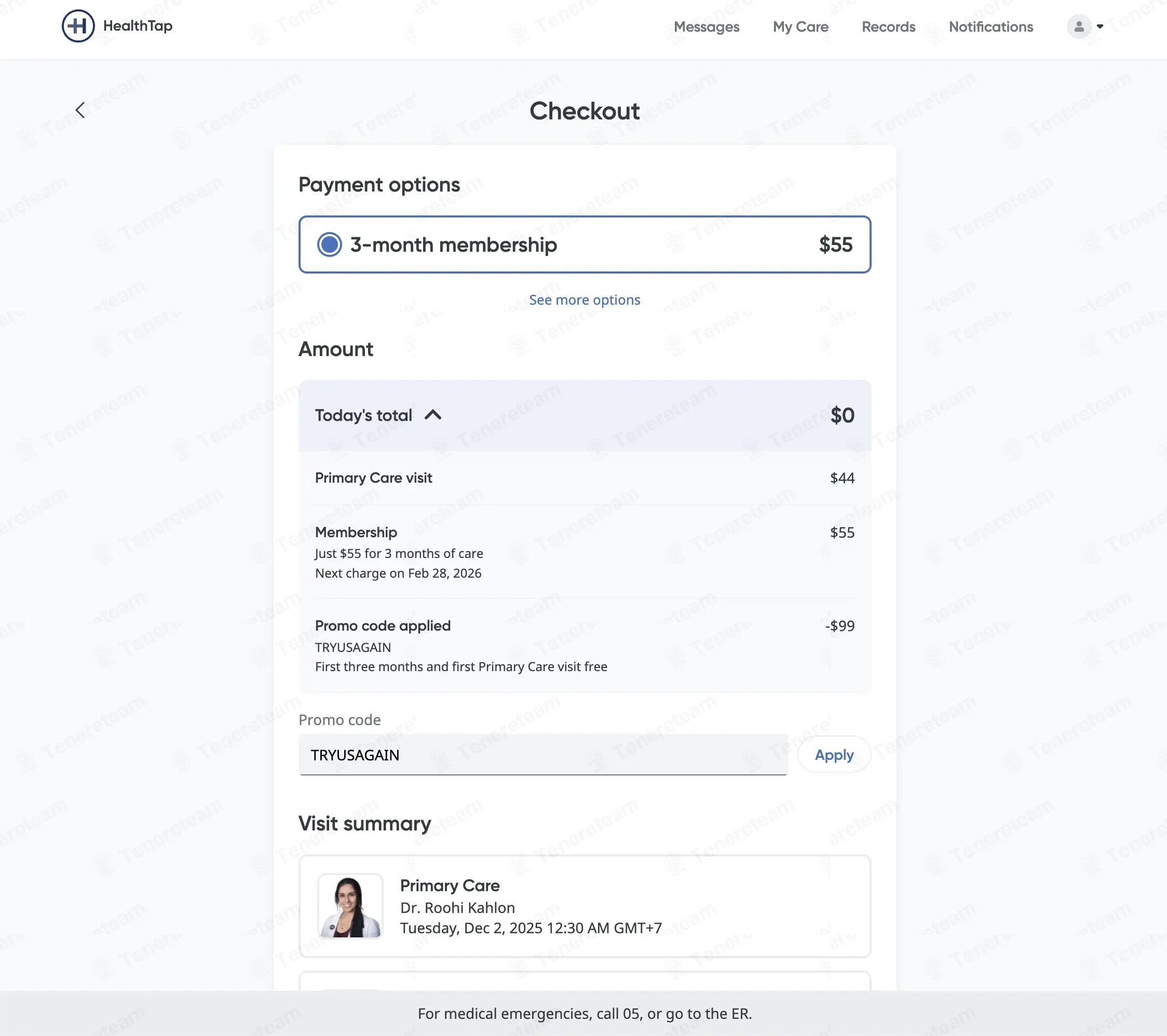Click the Next charge on Feb 28, 2026 text
Image resolution: width=1167 pixels, height=1036 pixels.
(x=398, y=573)
